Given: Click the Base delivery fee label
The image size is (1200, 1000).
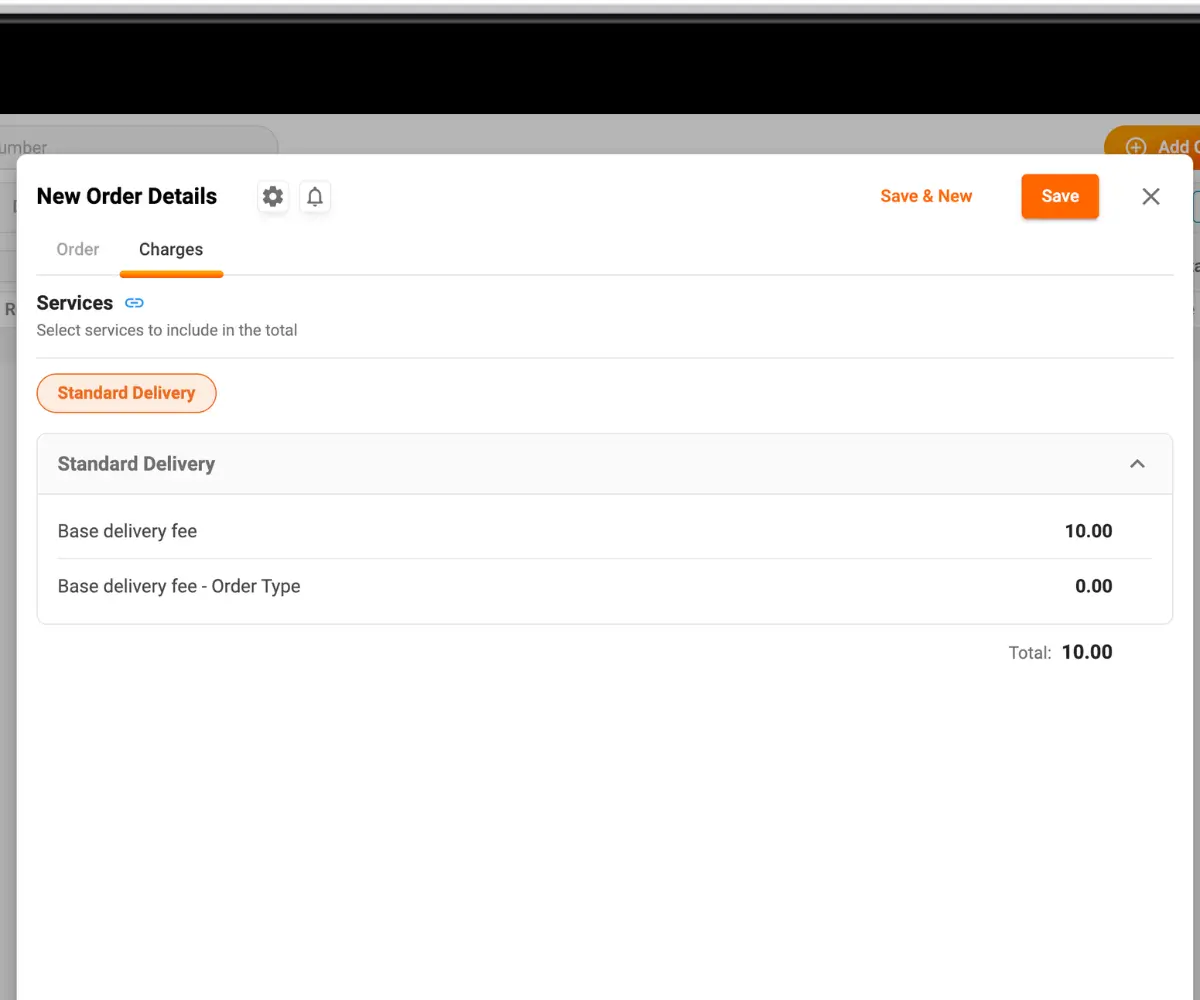Looking at the screenshot, I should coord(127,531).
